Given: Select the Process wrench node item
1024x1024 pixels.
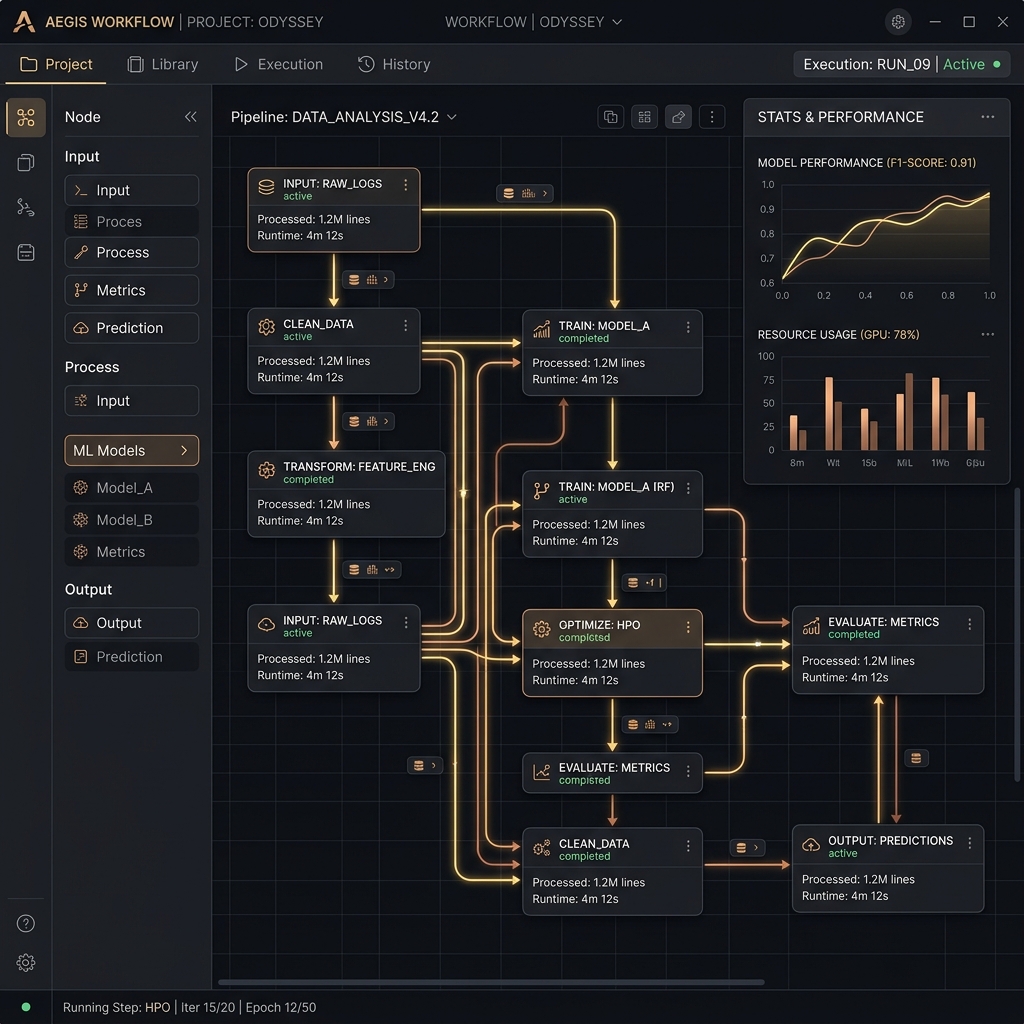Looking at the screenshot, I should pos(131,252).
